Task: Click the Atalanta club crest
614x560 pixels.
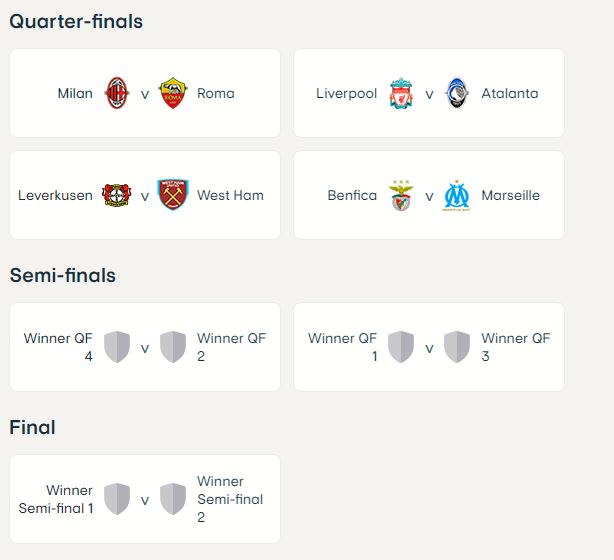Action: click(457, 93)
